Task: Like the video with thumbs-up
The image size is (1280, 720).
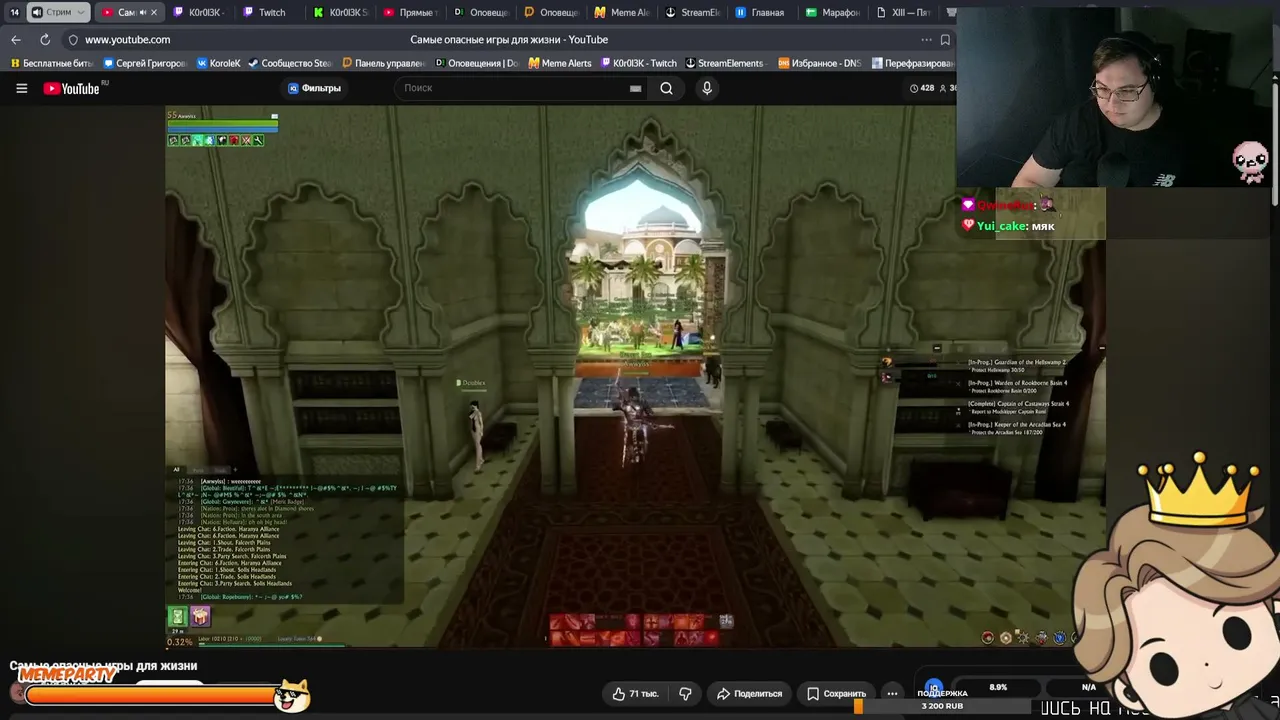Action: point(636,693)
